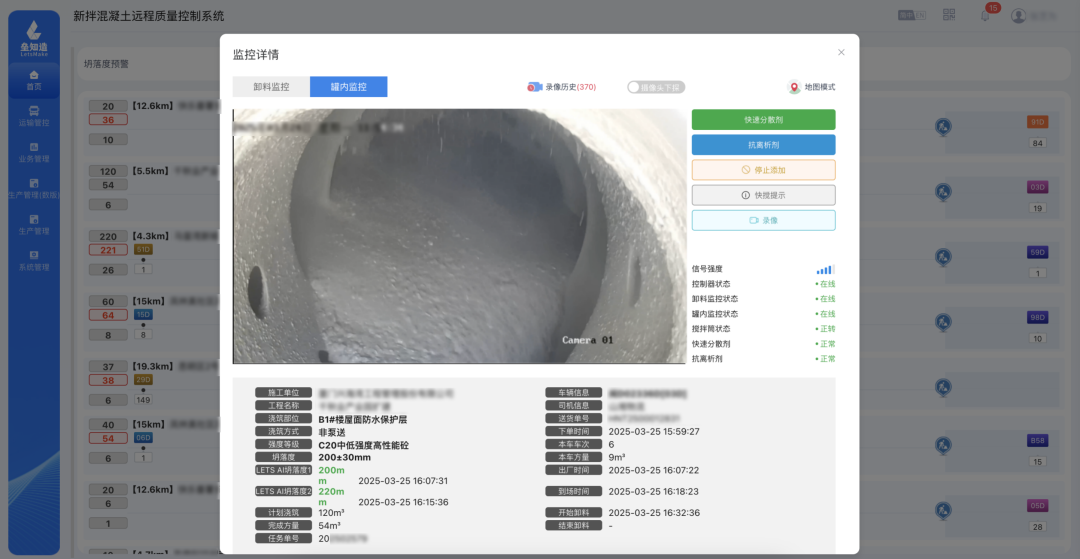The image size is (1080, 559).
Task: Open the user avatar menu in header
Action: click(1019, 16)
